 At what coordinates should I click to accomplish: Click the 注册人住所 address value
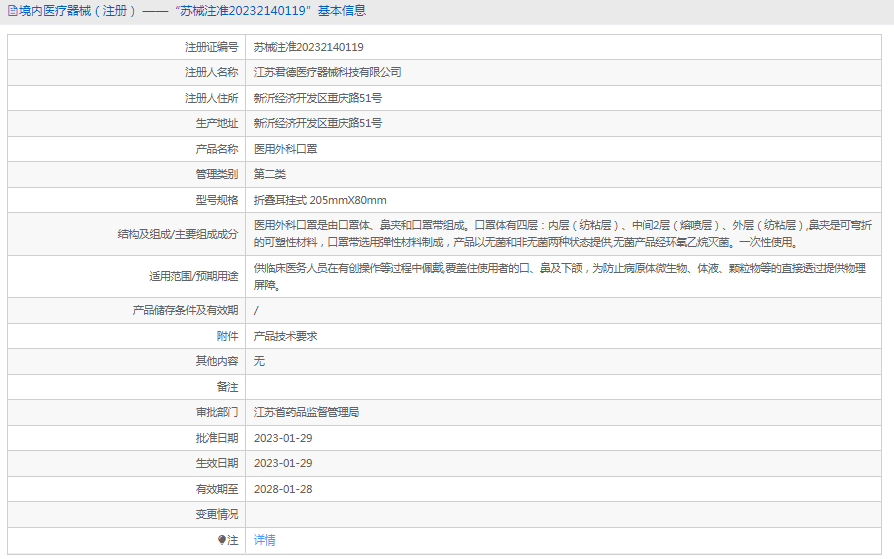coord(318,98)
